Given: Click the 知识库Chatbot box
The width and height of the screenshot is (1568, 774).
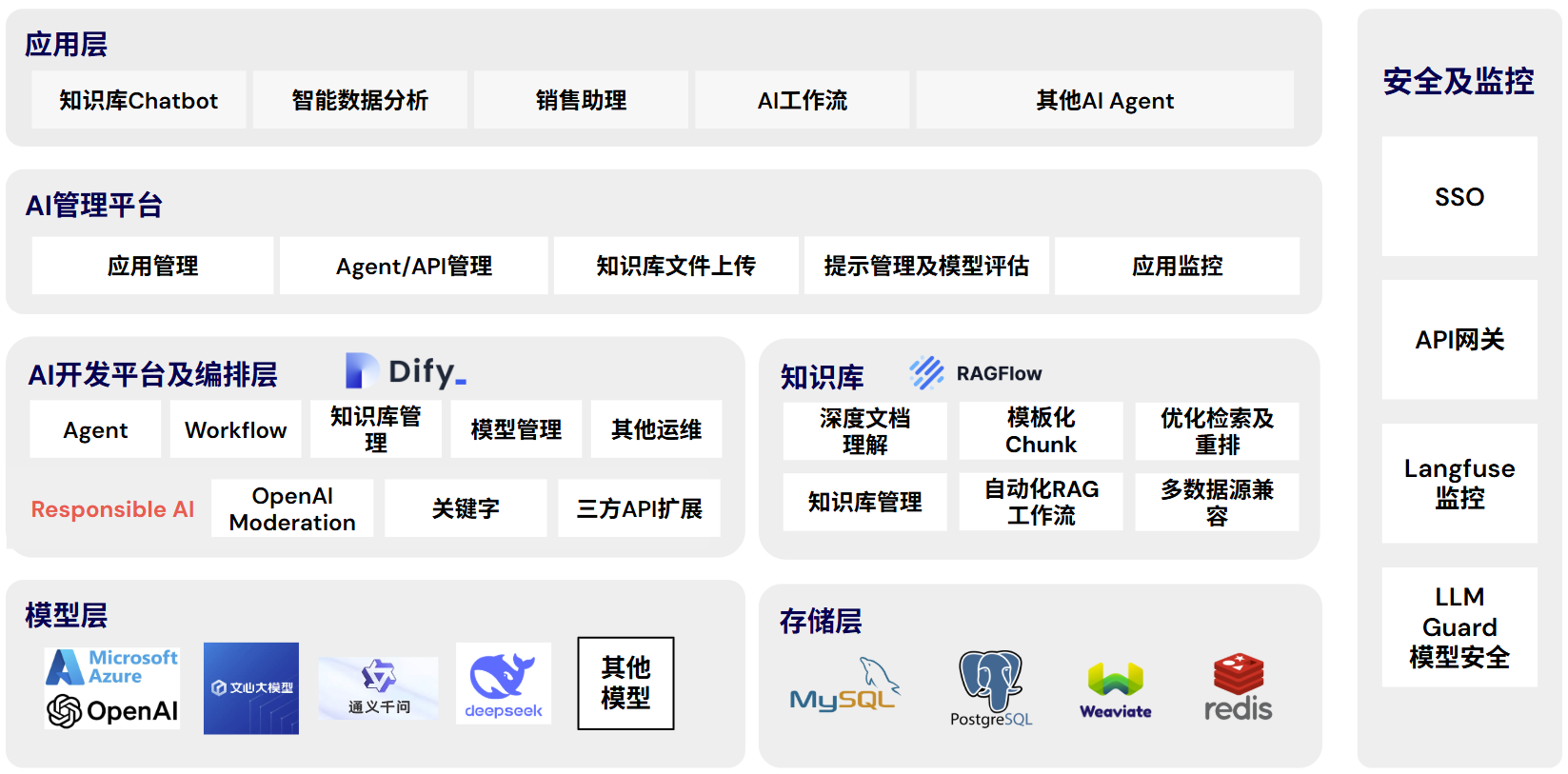Looking at the screenshot, I should tap(139, 100).
